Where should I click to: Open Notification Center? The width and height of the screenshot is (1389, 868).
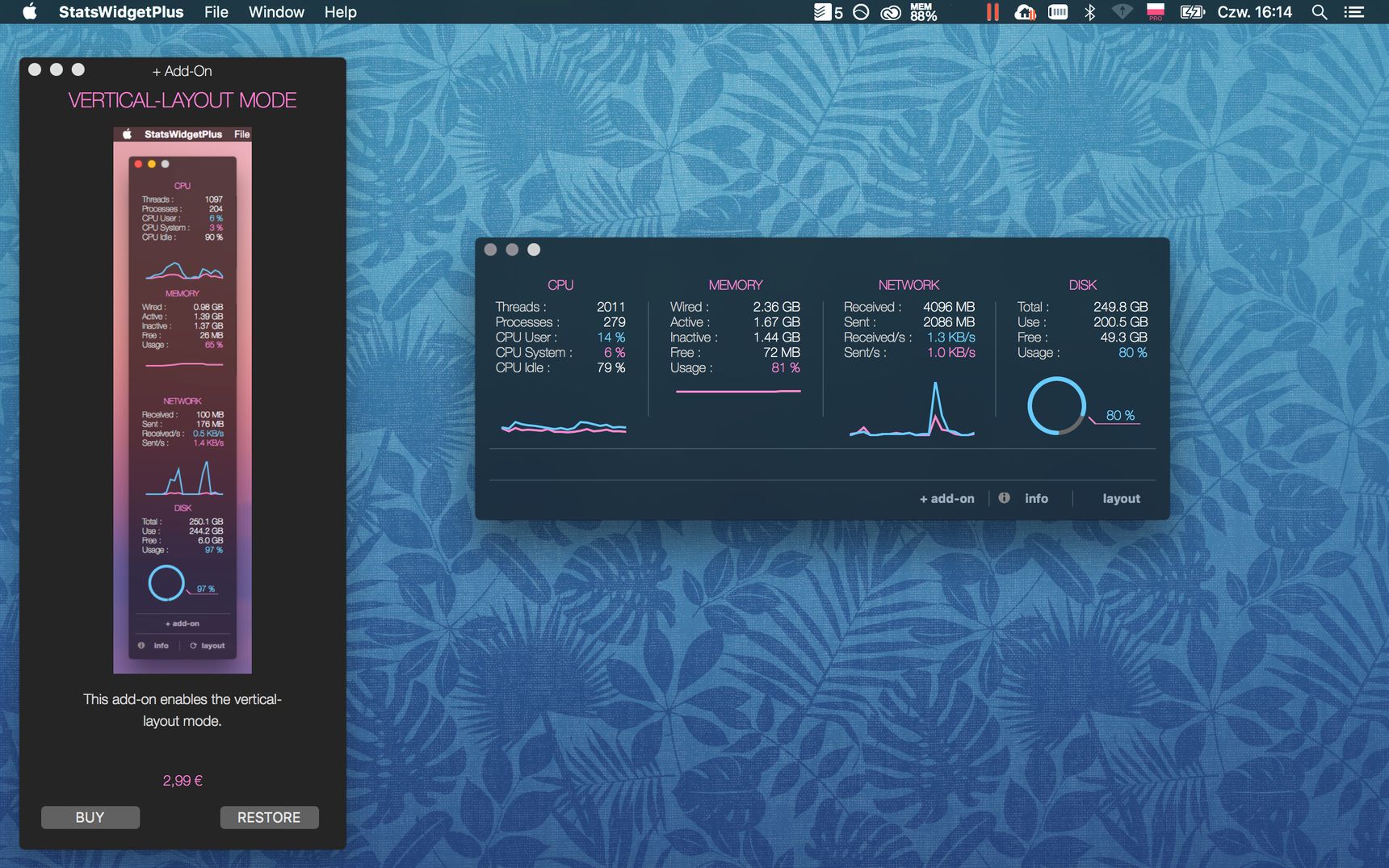(1354, 11)
